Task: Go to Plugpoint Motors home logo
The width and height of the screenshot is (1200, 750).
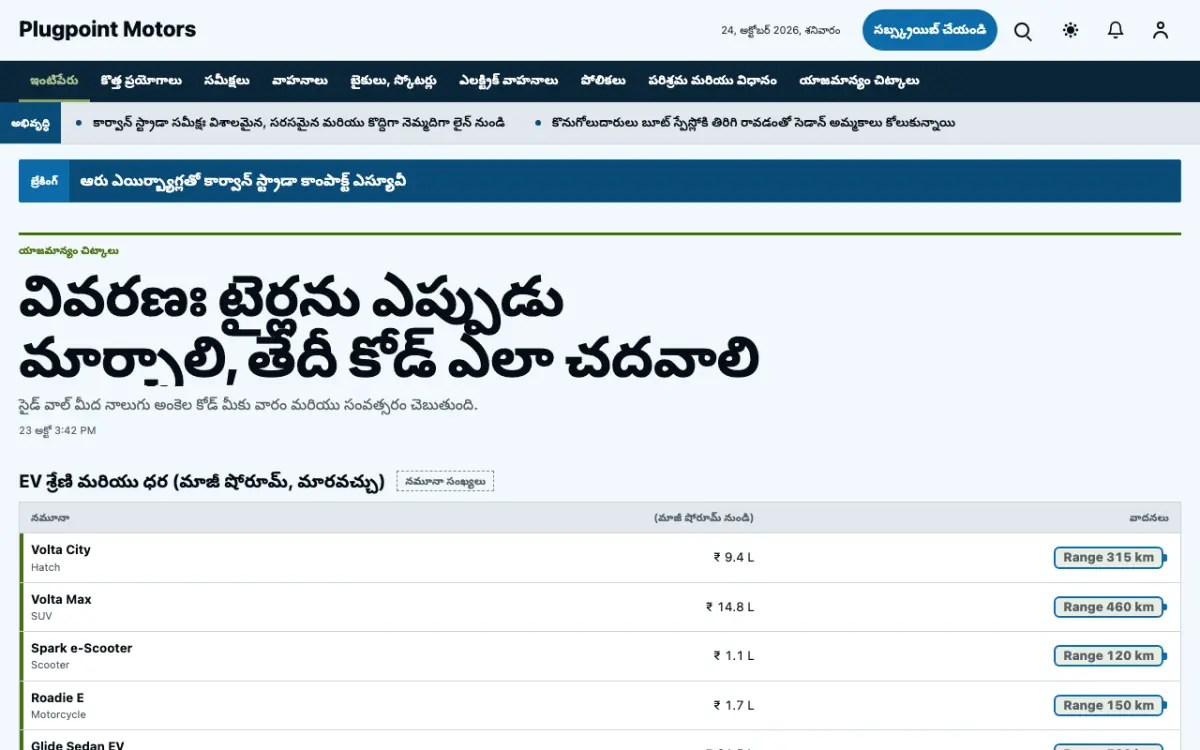Action: coord(107,30)
